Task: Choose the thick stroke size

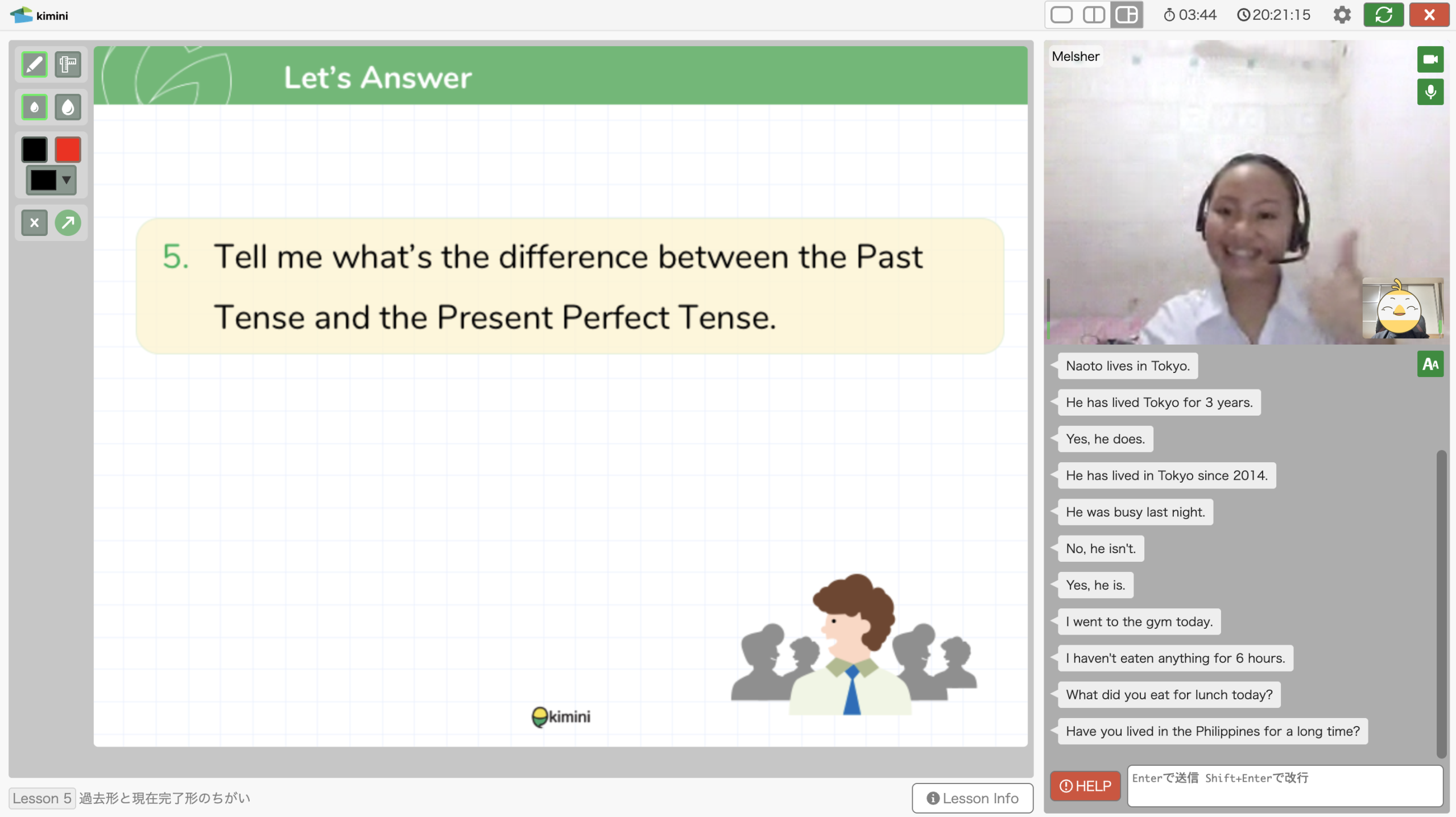Action: [68, 107]
